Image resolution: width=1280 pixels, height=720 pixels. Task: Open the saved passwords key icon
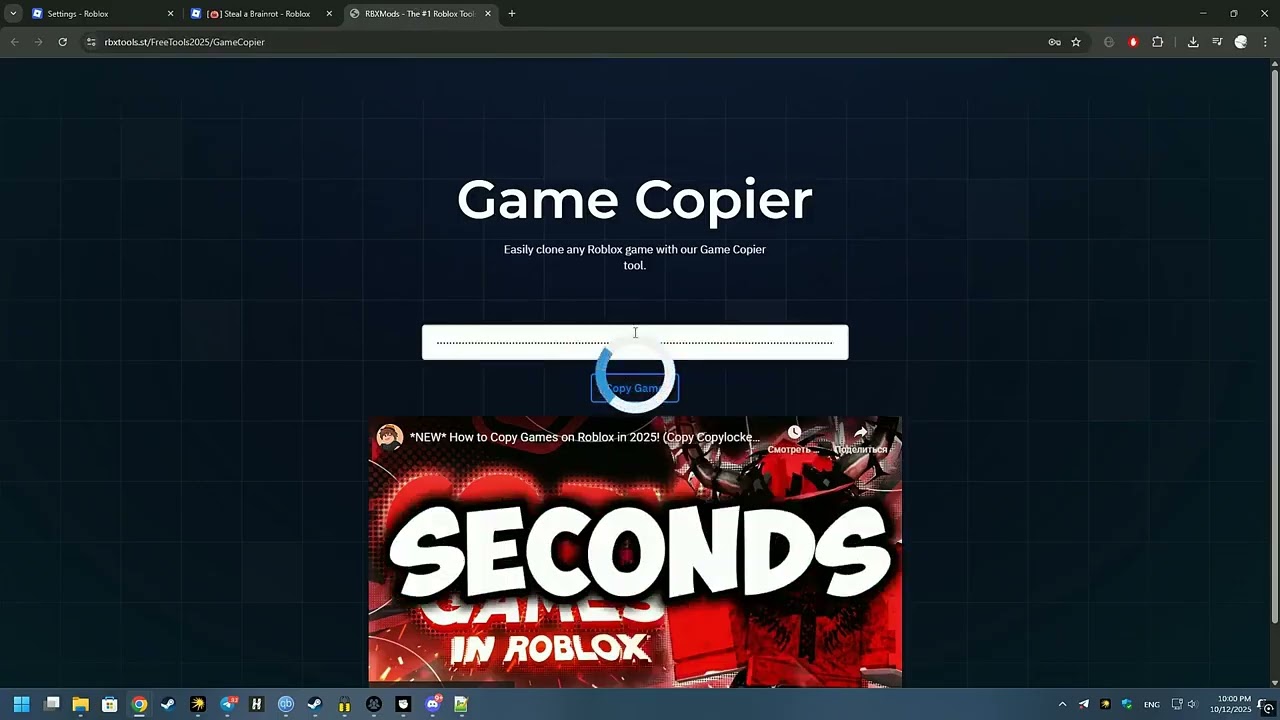1054,42
